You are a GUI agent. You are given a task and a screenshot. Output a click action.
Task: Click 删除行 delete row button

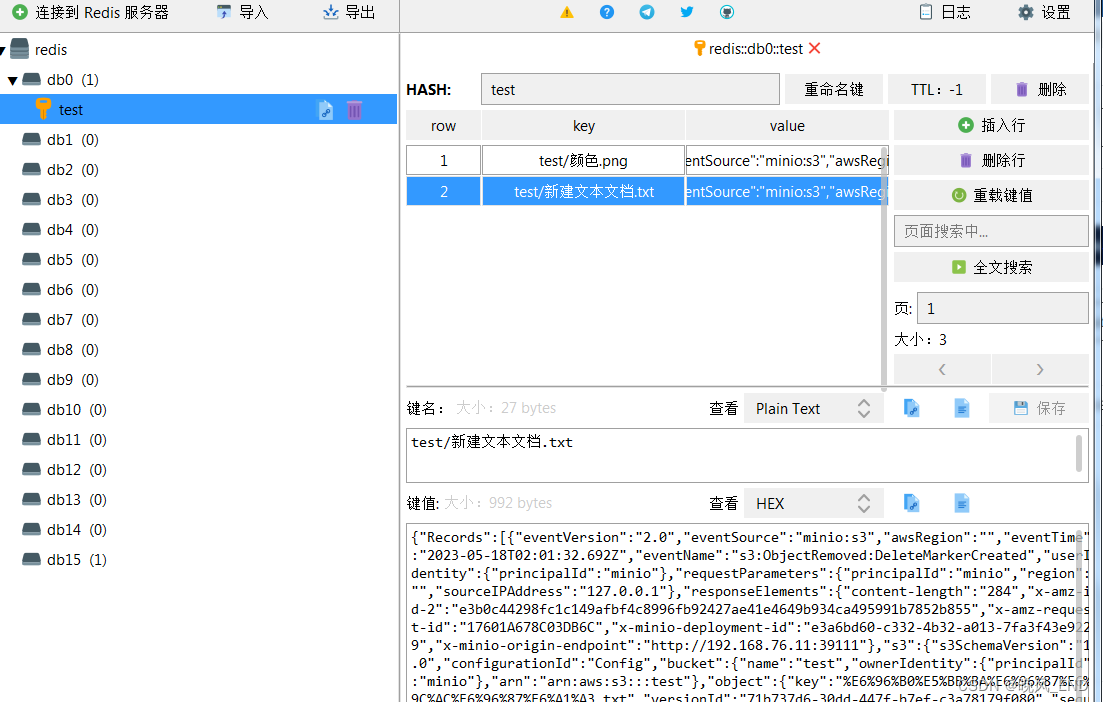991,160
